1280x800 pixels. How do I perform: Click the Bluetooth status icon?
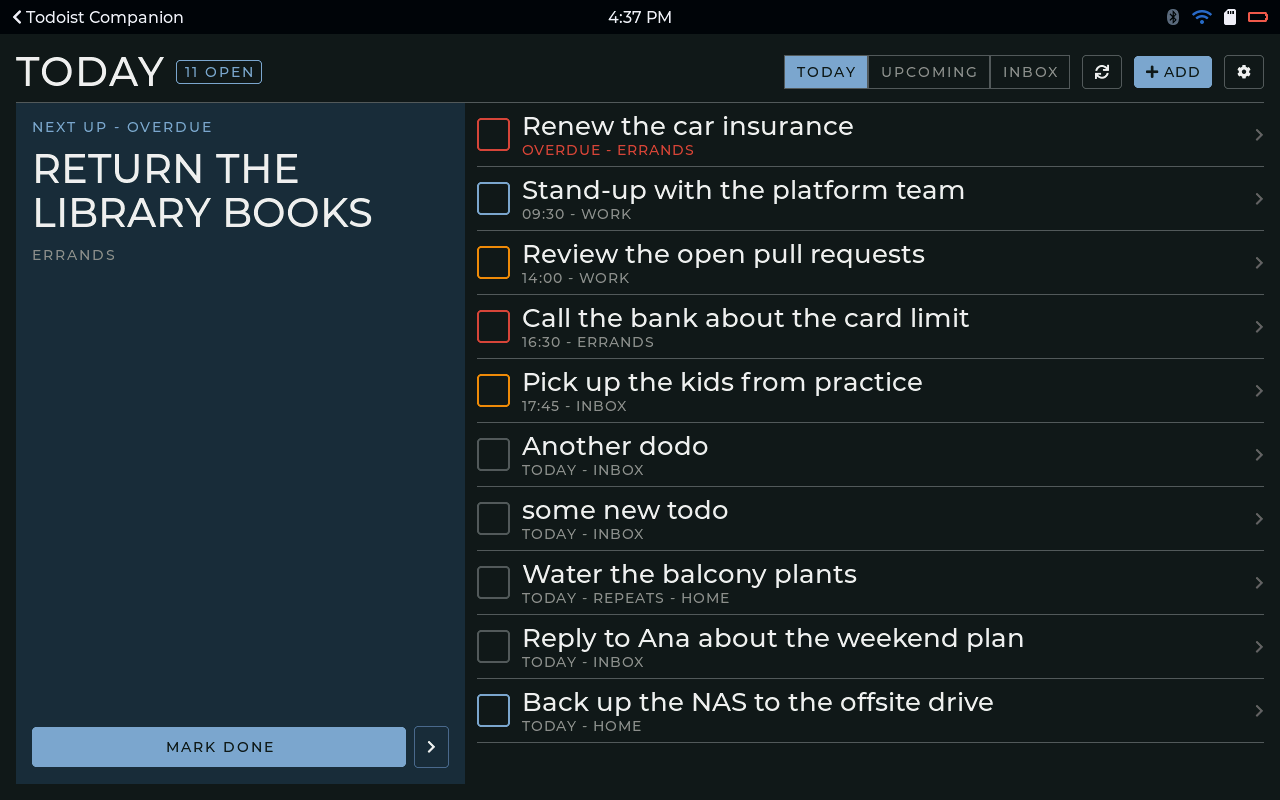pyautogui.click(x=1173, y=17)
